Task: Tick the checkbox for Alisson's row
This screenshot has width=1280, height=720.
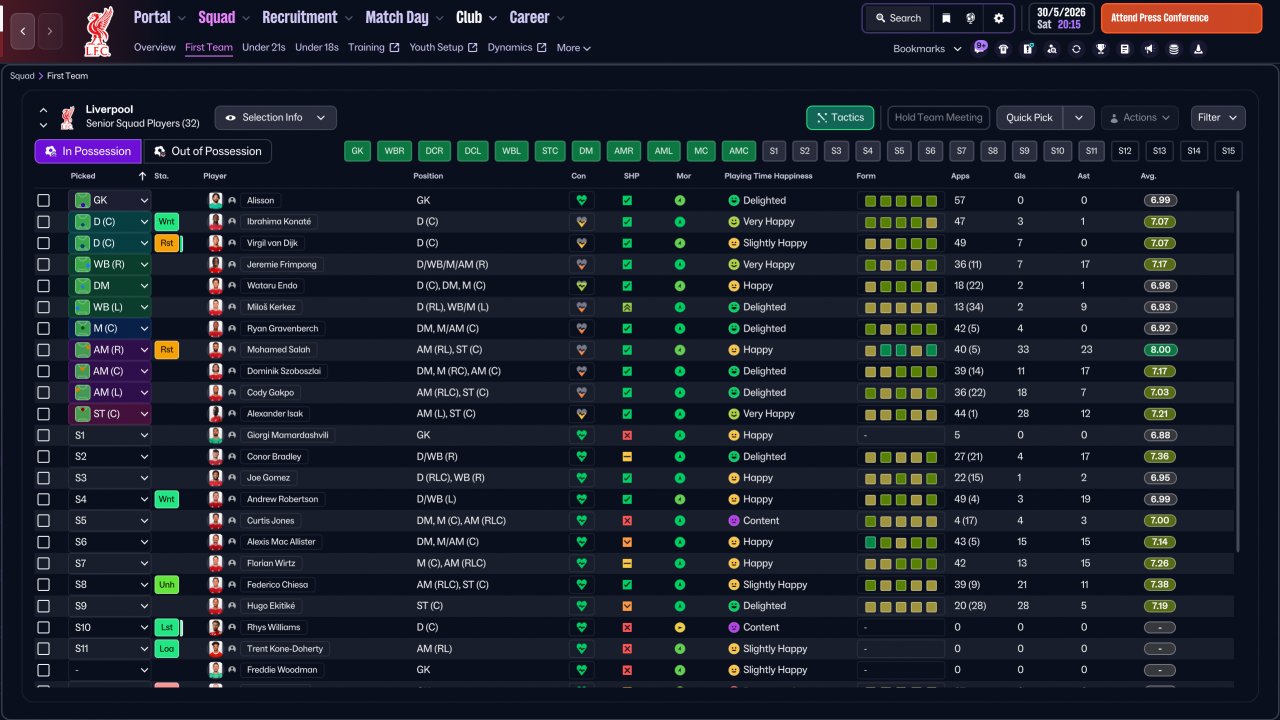Action: point(43,200)
